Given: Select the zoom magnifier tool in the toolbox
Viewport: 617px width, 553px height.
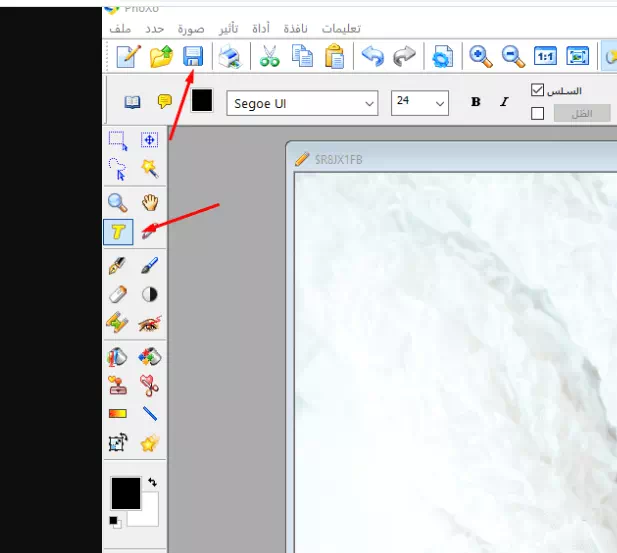Looking at the screenshot, I should coord(118,203).
